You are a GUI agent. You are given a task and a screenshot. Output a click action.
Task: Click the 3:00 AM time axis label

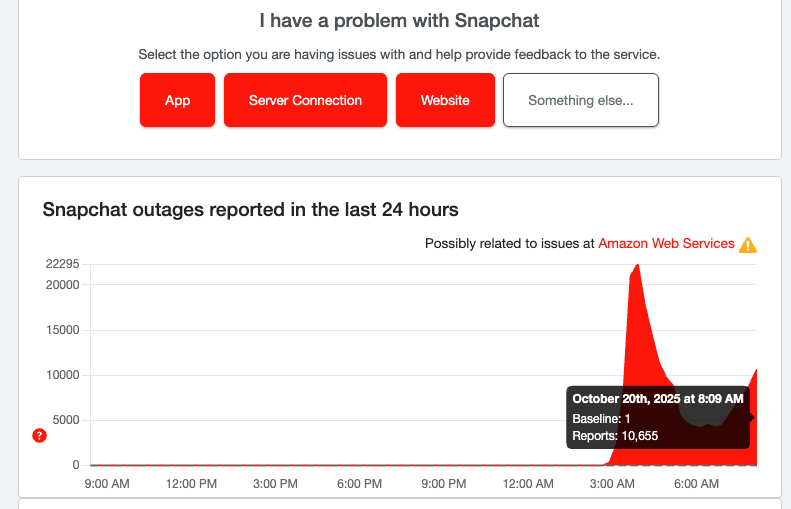(x=611, y=484)
